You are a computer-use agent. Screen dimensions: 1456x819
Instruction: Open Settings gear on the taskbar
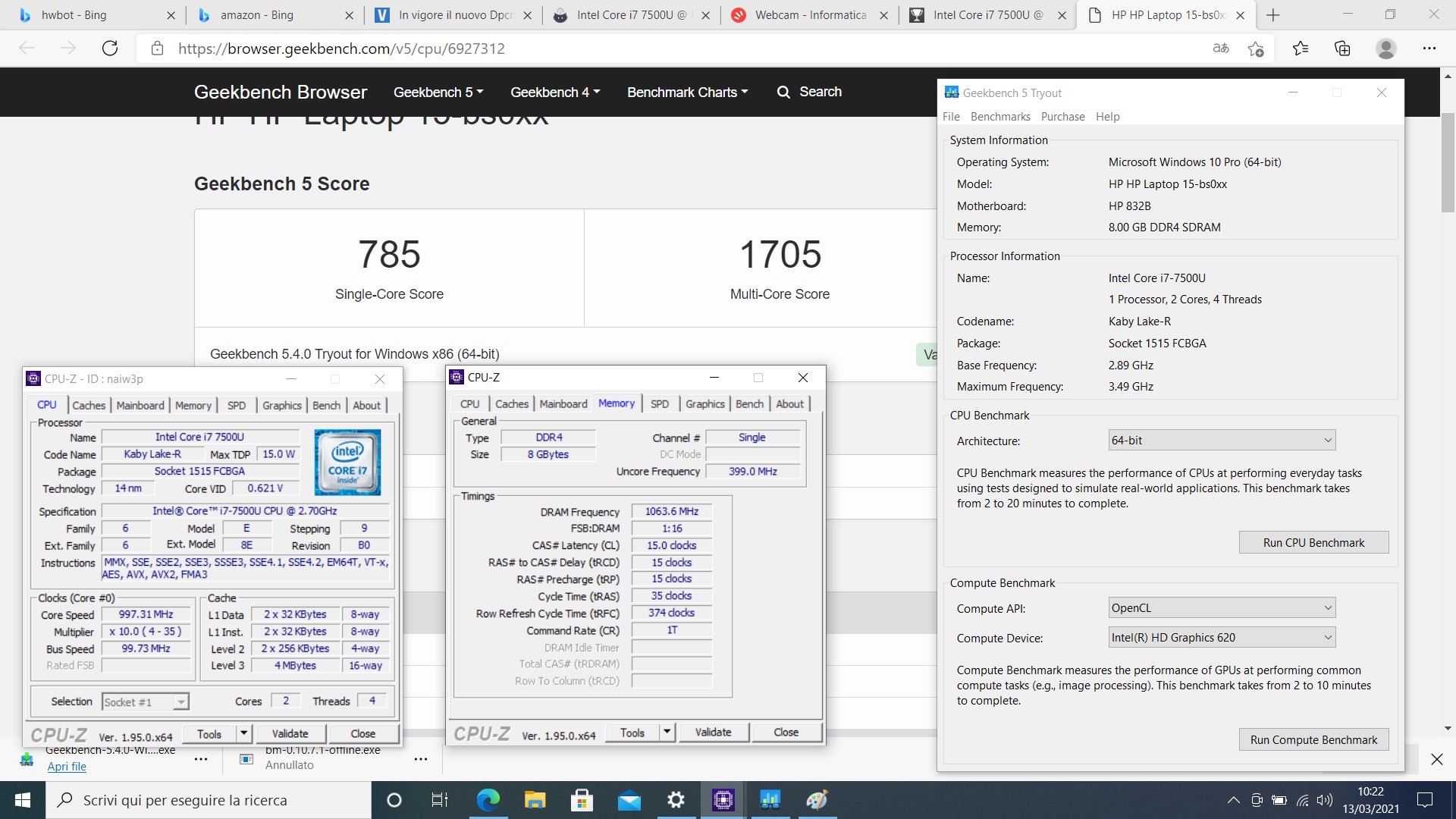coord(676,800)
